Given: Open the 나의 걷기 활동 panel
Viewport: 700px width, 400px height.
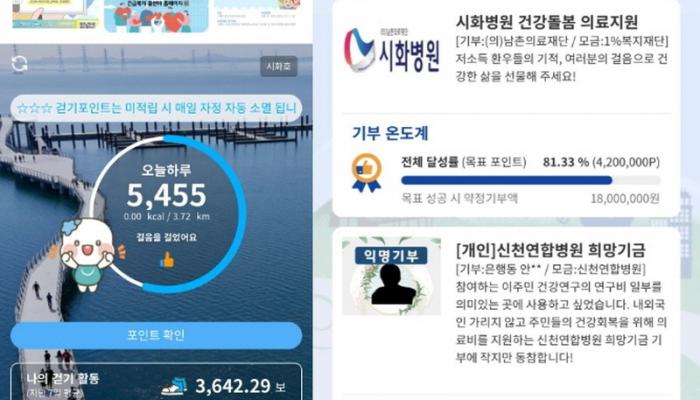Looking at the screenshot, I should pos(156,382).
